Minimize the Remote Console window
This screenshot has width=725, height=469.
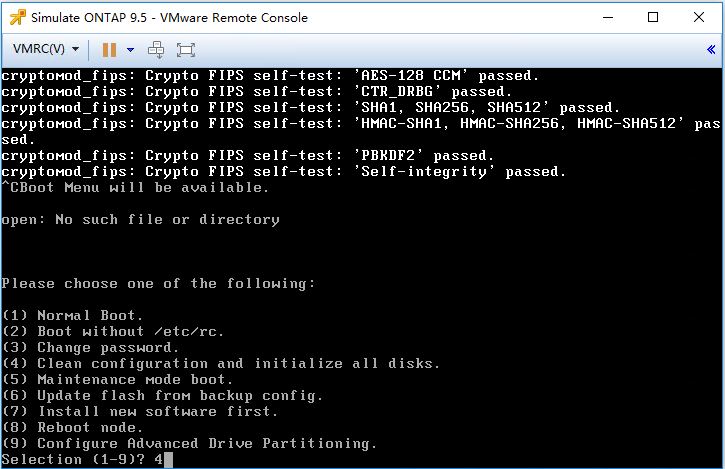click(608, 18)
